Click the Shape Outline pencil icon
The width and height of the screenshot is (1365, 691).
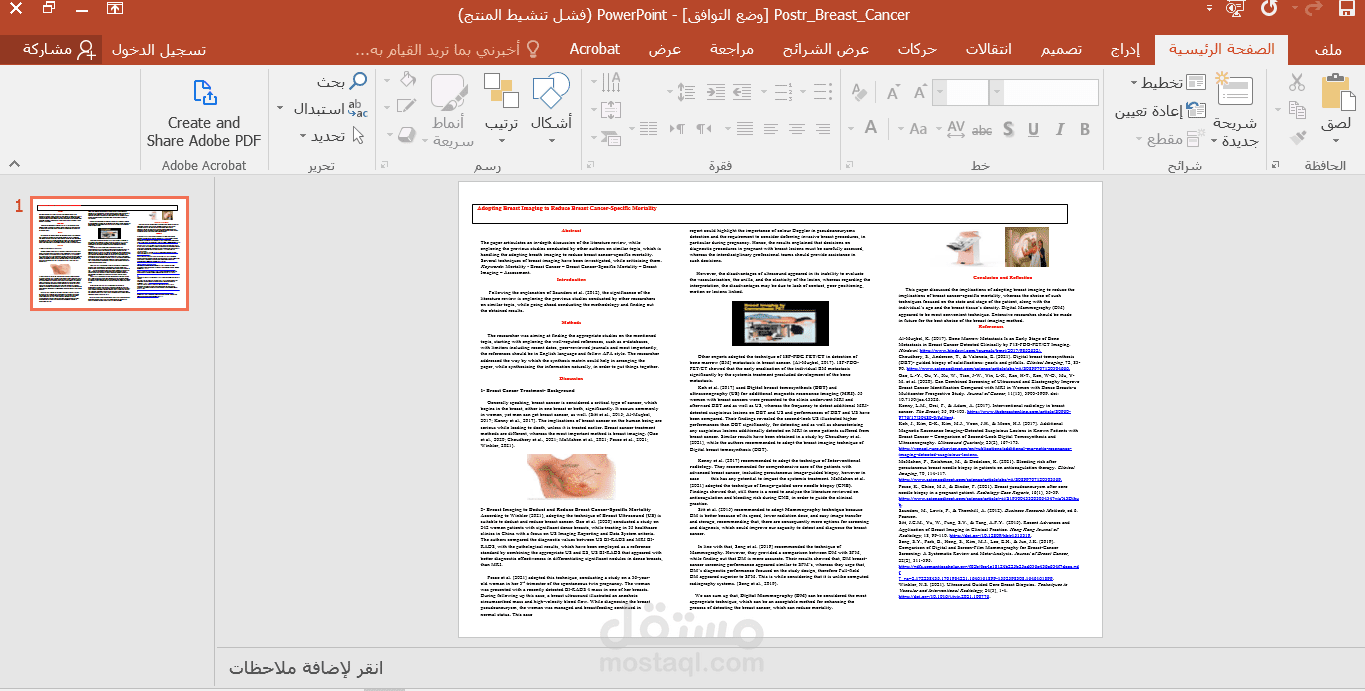[x=406, y=106]
